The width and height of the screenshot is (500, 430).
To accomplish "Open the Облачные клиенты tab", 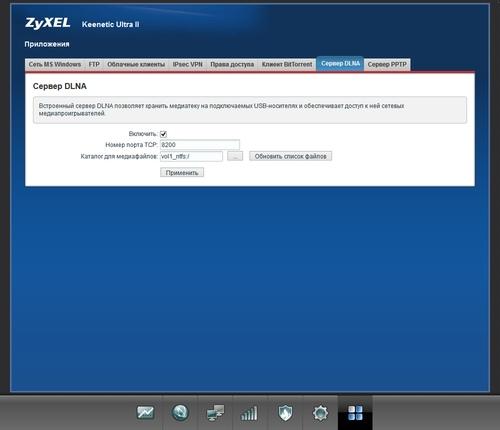I will 136,64.
